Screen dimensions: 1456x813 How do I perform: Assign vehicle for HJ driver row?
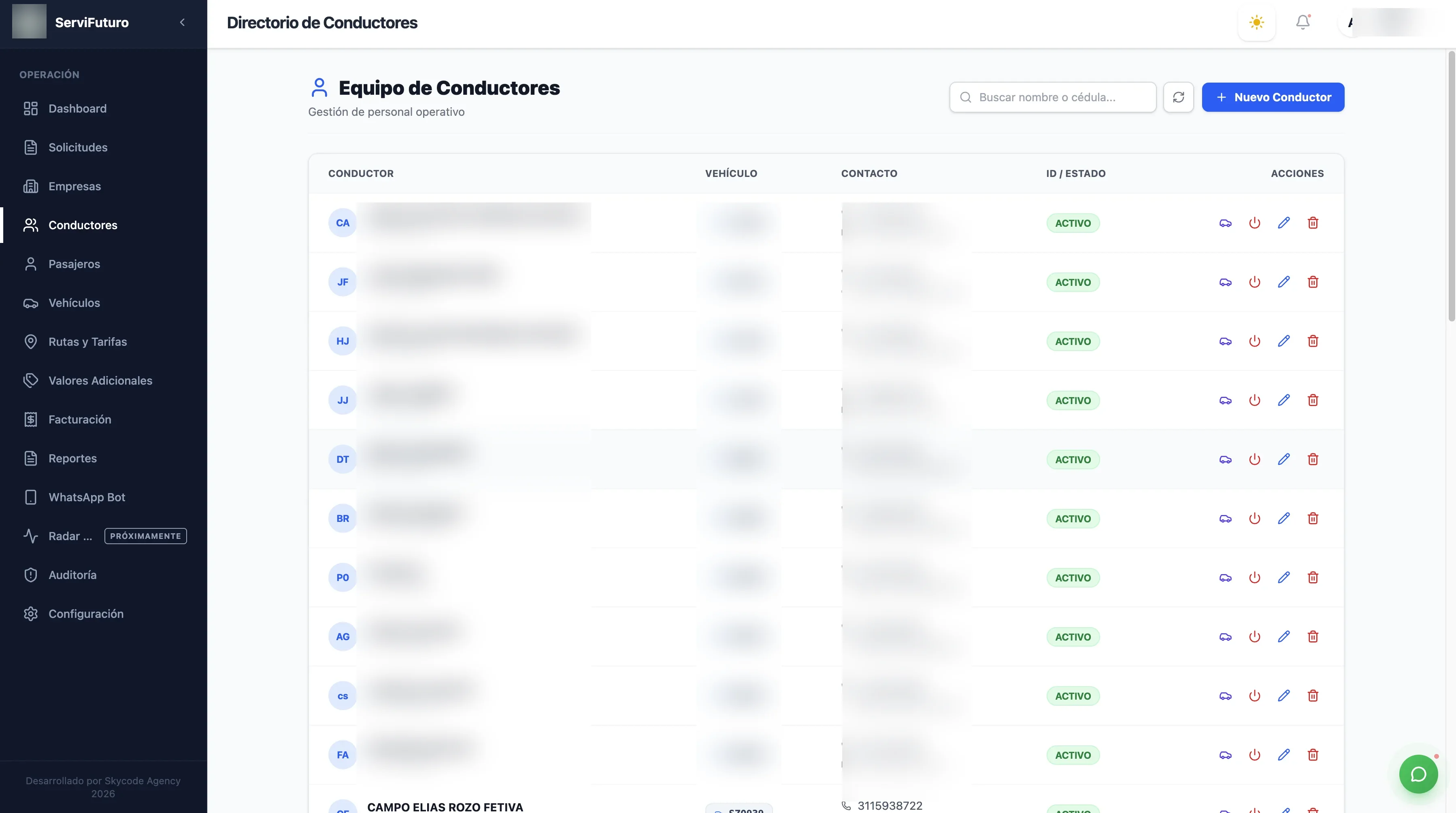click(1225, 341)
